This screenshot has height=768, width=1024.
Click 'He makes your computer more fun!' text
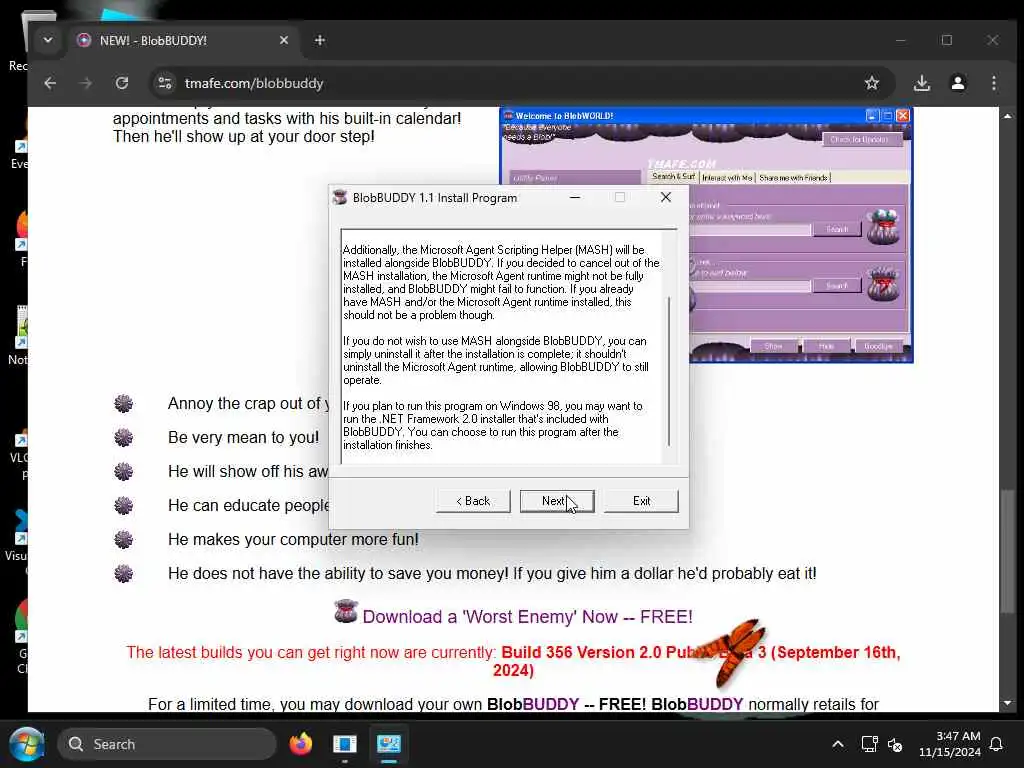[x=293, y=539]
